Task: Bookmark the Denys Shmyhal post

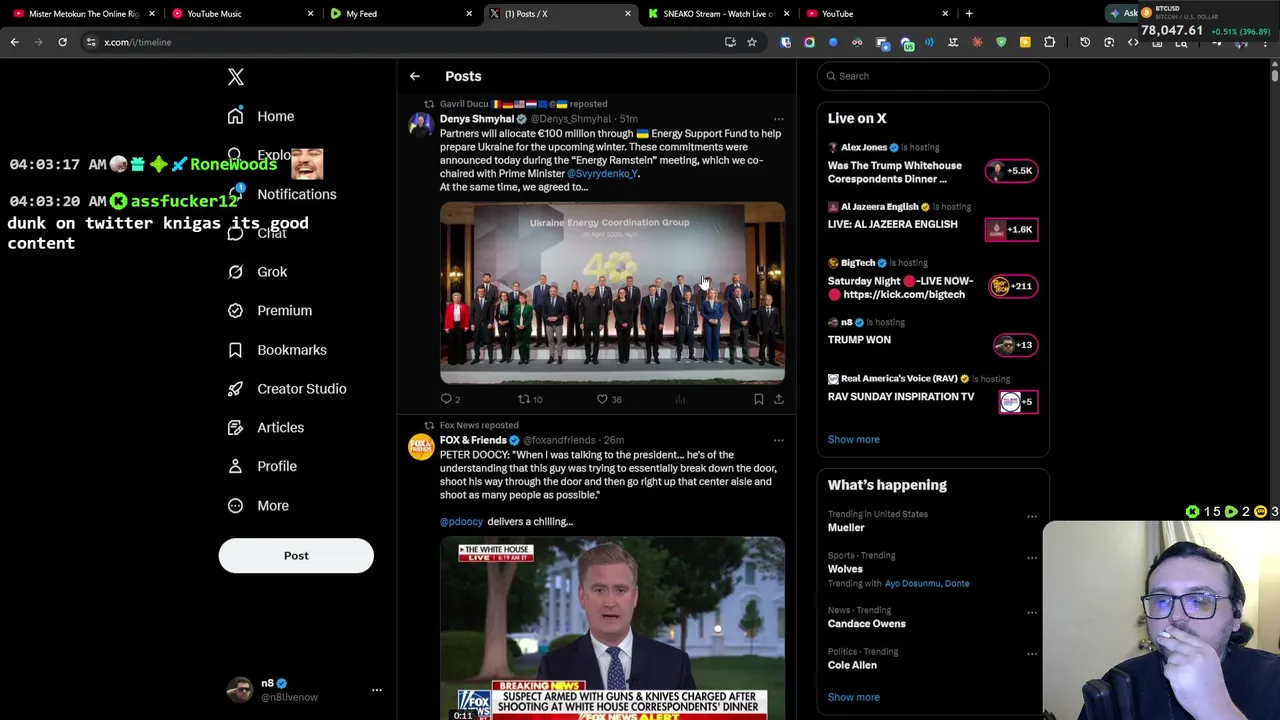Action: 758,399
